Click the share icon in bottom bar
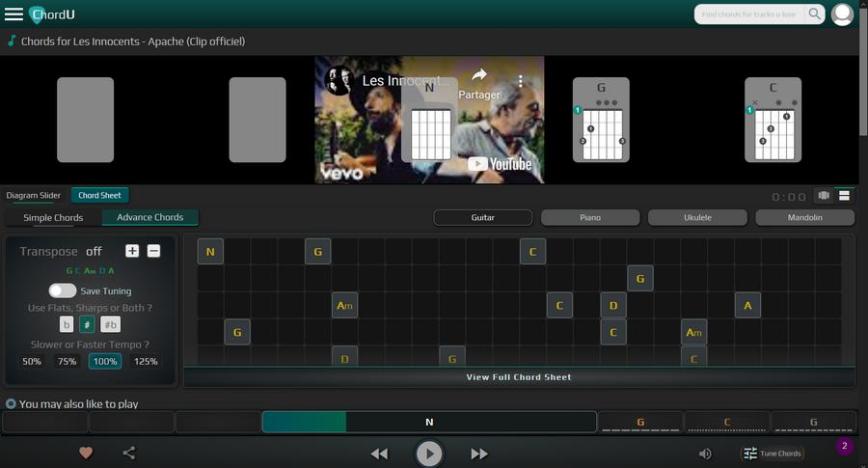Image resolution: width=868 pixels, height=468 pixels. pyautogui.click(x=129, y=453)
